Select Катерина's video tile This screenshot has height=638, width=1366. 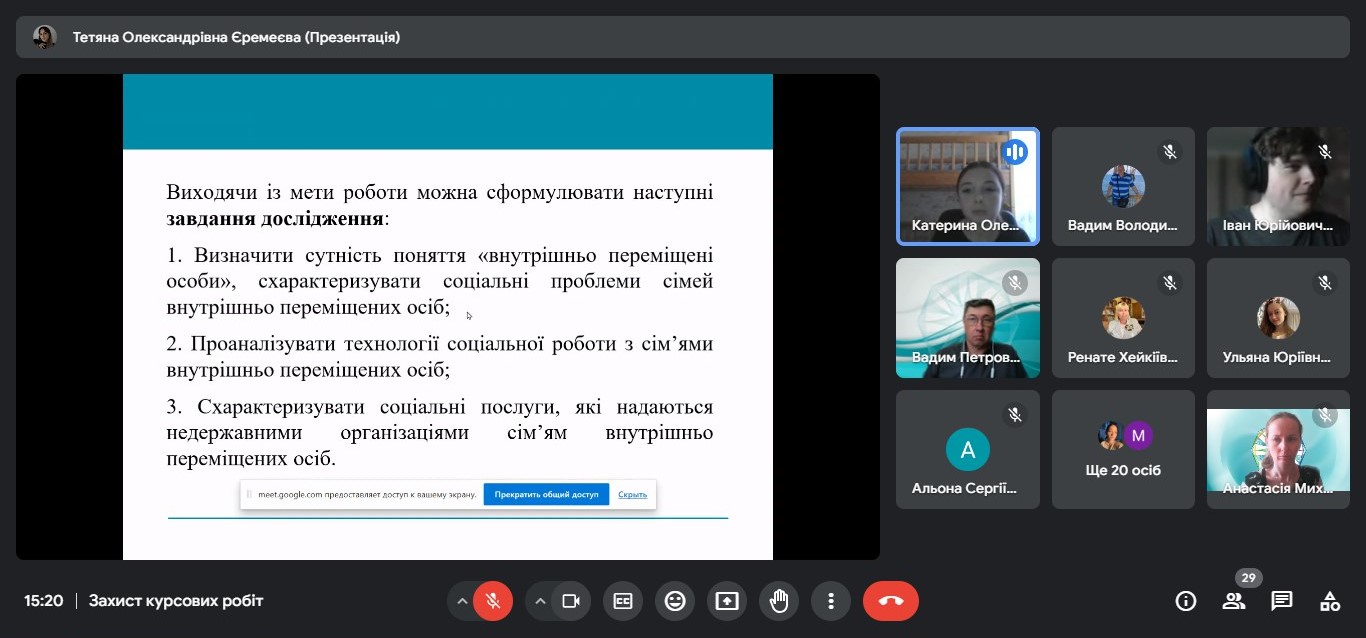(967, 186)
